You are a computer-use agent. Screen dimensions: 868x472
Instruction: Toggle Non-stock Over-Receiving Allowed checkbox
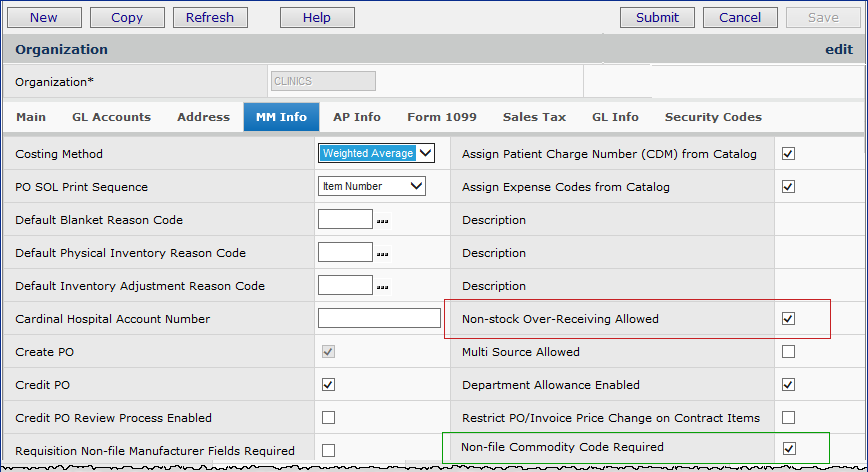(x=788, y=319)
